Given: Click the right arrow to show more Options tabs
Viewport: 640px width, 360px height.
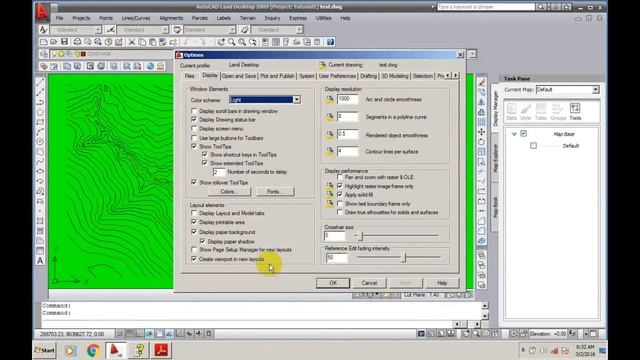Looking at the screenshot, I should point(456,76).
